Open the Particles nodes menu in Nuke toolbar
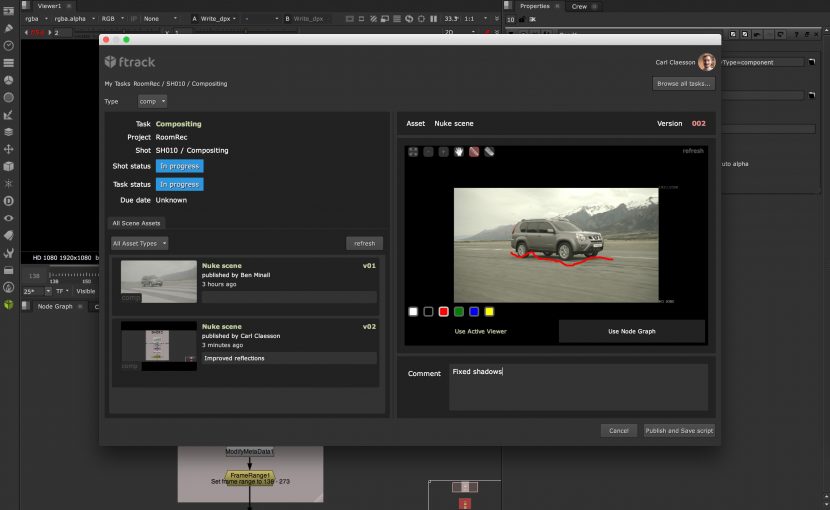 tap(8, 184)
